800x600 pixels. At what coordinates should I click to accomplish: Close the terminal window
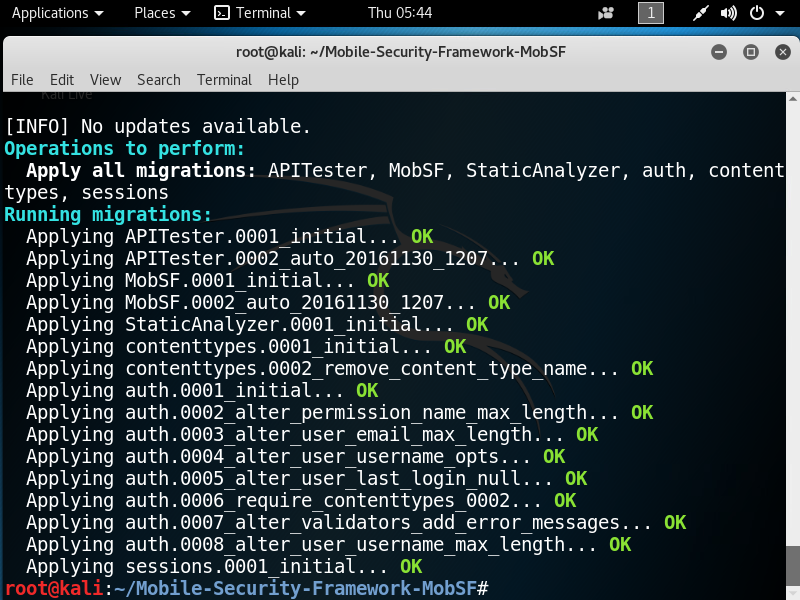click(783, 52)
